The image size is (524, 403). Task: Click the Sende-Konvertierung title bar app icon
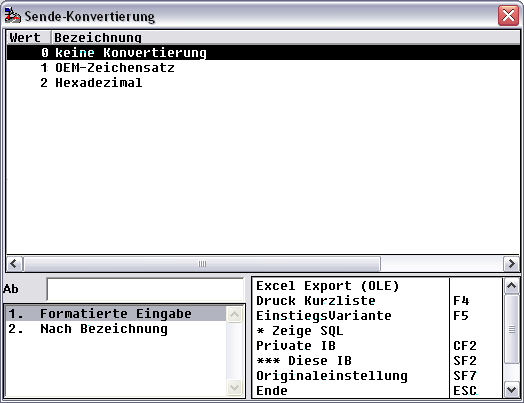tap(12, 16)
